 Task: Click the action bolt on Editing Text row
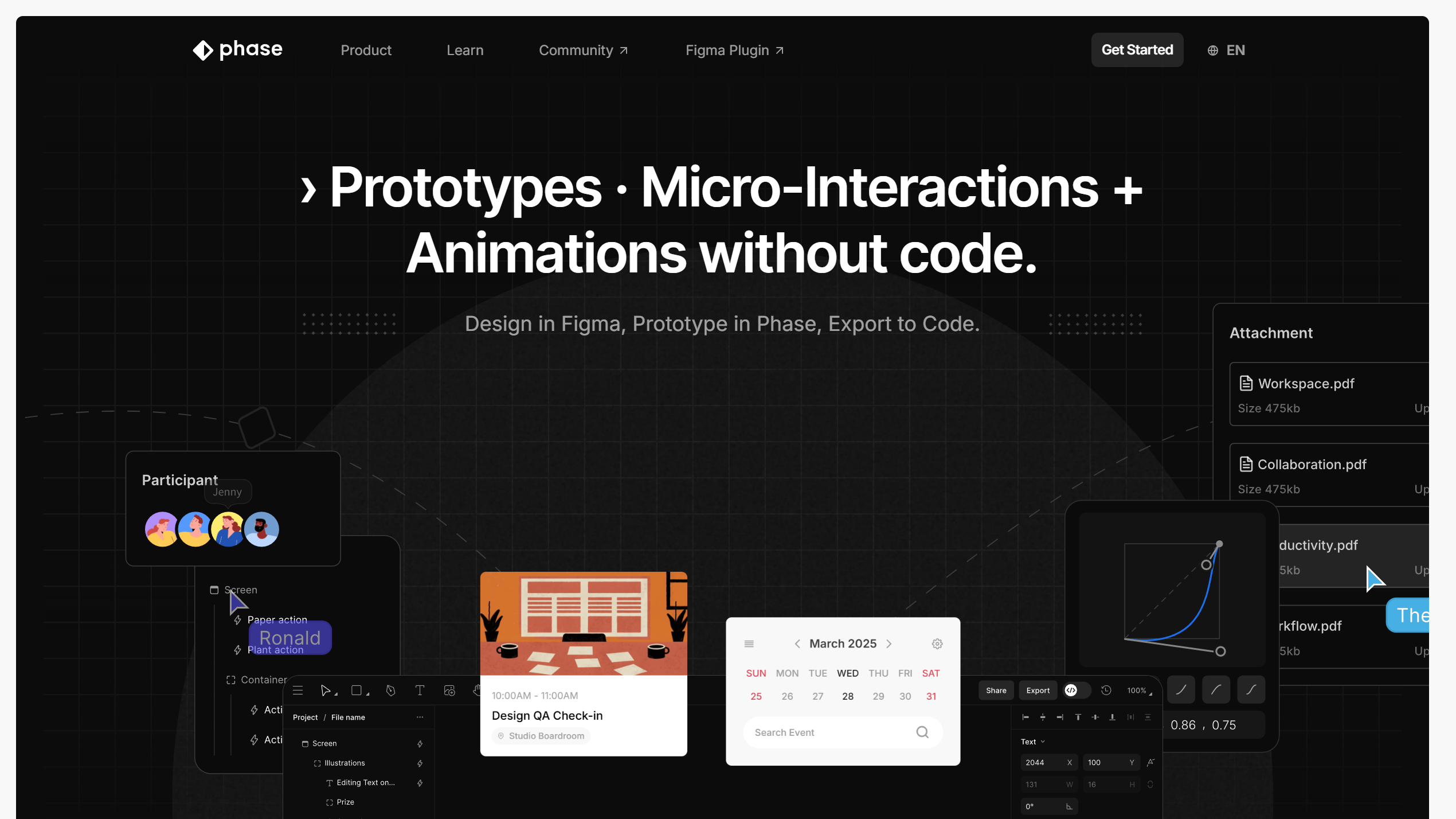[420, 783]
